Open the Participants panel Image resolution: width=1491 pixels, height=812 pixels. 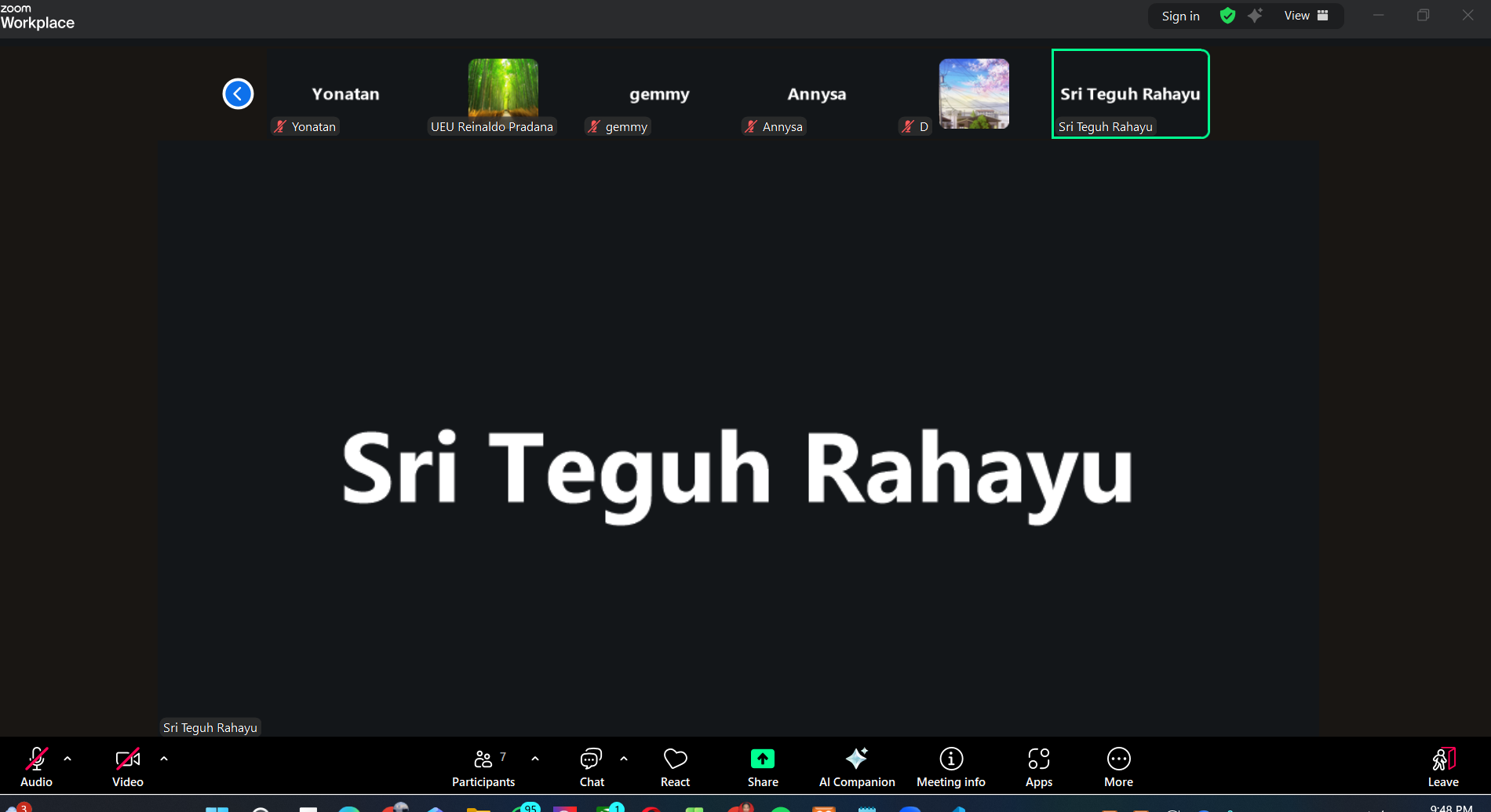[x=483, y=766]
